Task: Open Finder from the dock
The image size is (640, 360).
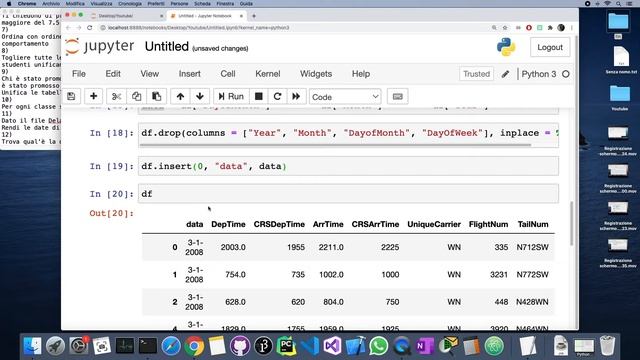Action: pyautogui.click(x=32, y=346)
